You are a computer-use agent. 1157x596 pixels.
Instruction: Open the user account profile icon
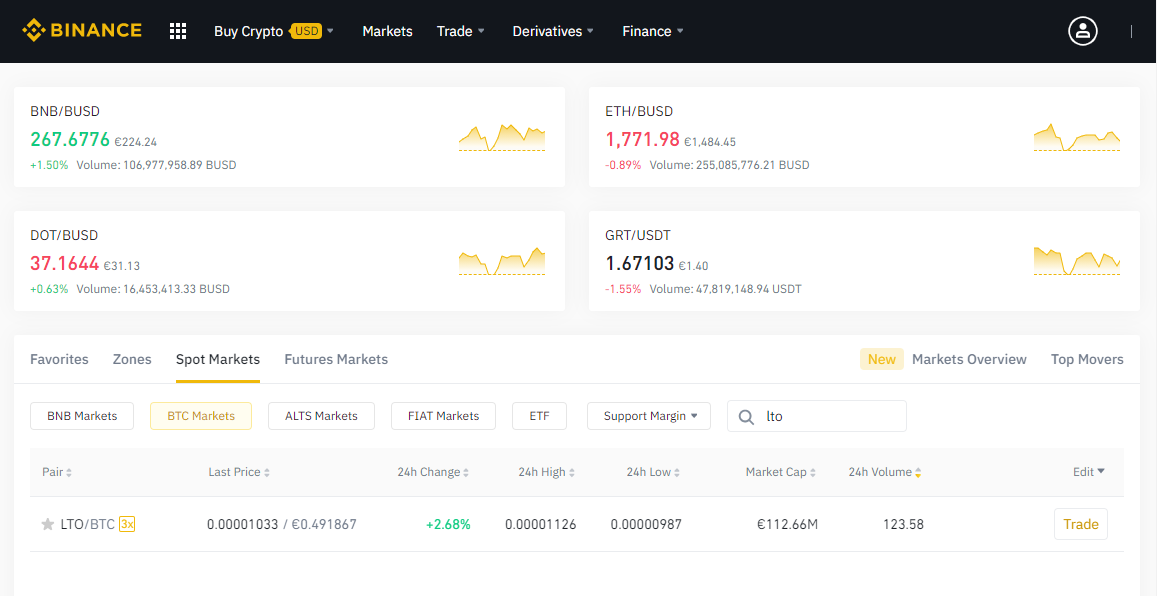[1082, 31]
